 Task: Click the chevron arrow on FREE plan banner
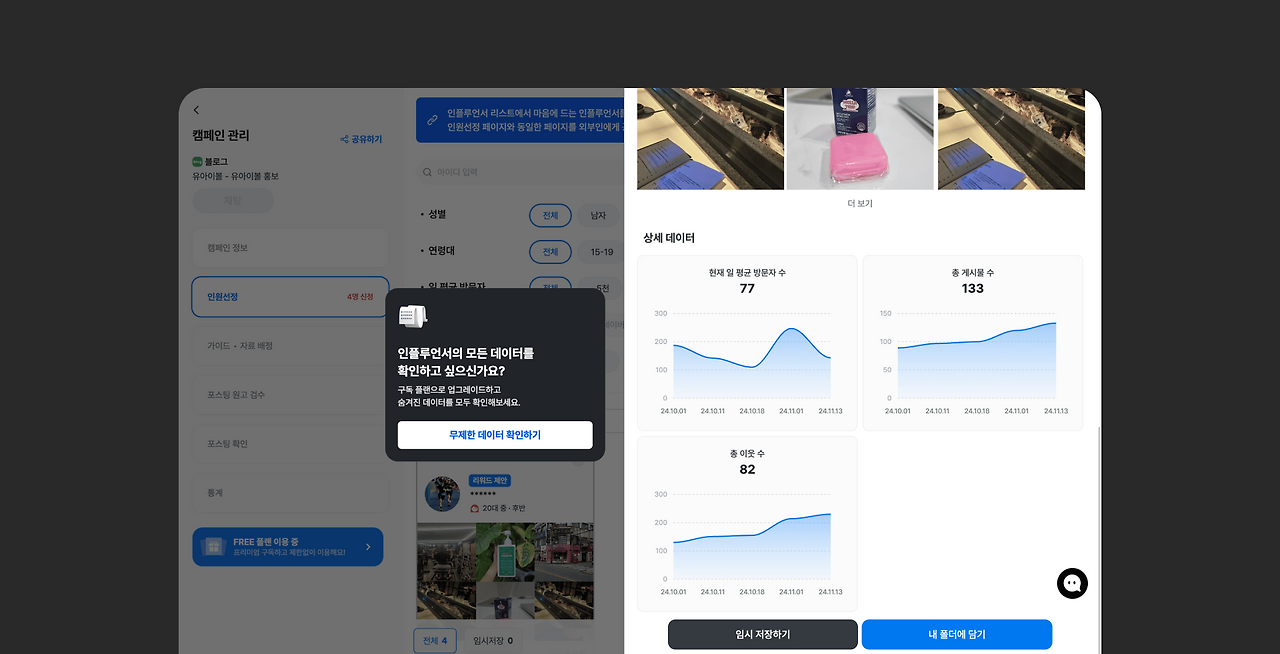pos(368,547)
